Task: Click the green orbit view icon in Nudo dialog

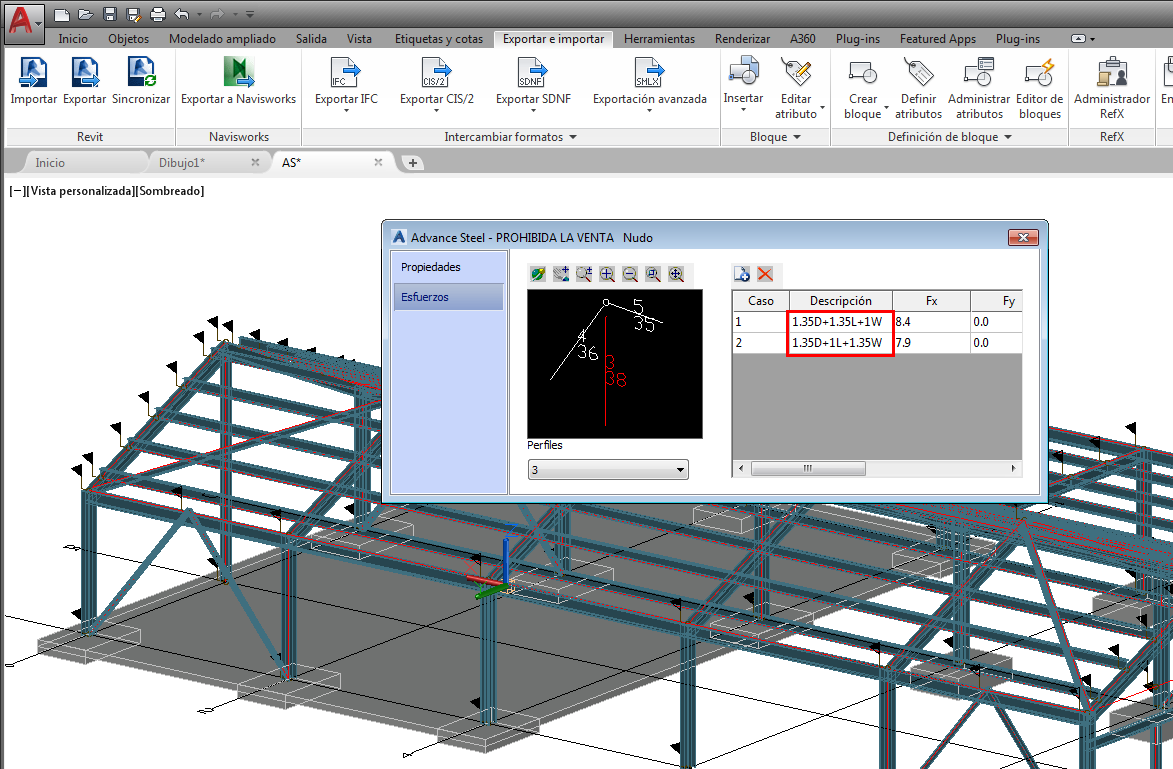Action: [x=538, y=275]
